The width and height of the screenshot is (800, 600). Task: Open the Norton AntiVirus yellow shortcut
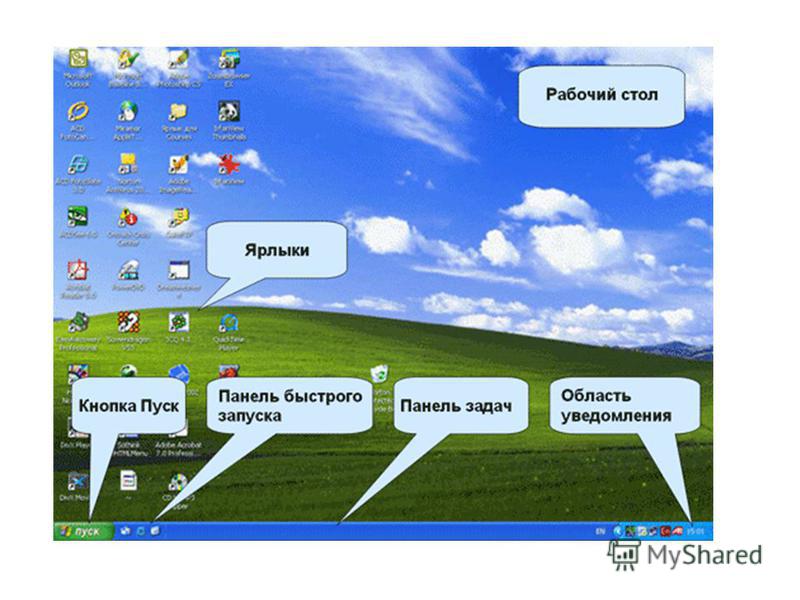[x=128, y=164]
